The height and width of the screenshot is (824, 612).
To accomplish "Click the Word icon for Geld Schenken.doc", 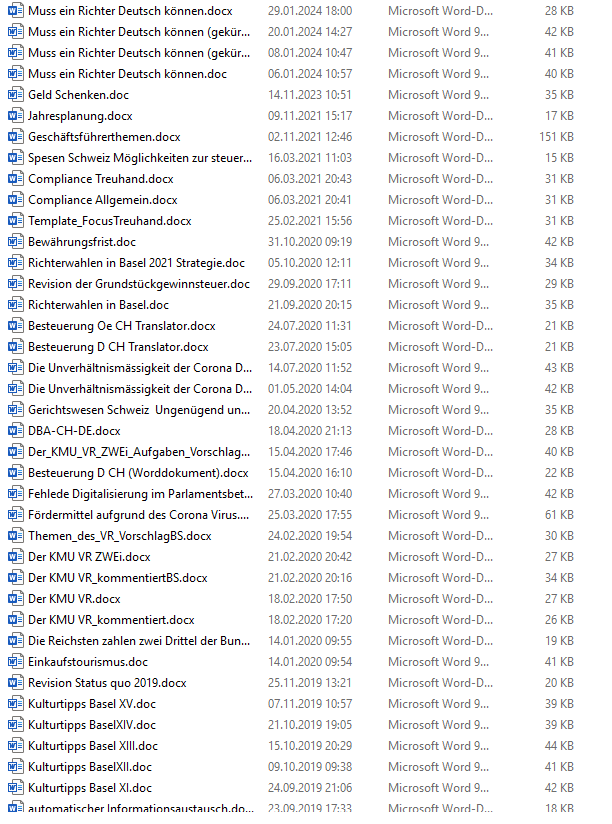I will coord(15,95).
